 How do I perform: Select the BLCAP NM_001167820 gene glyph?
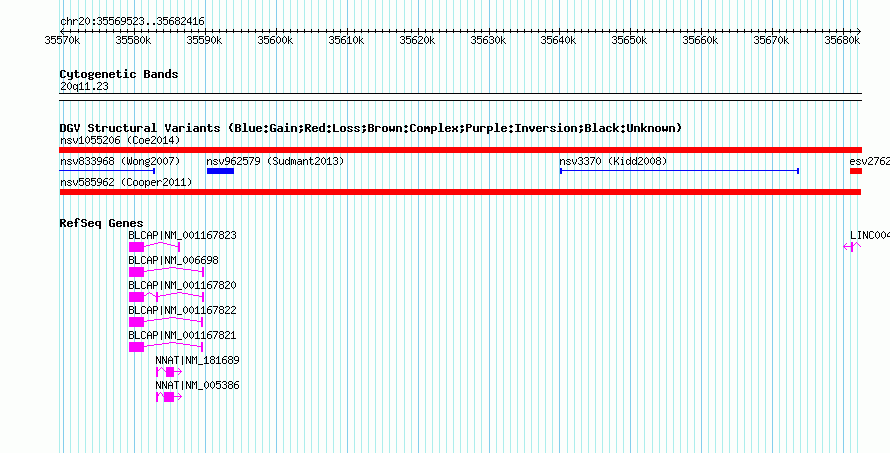166,297
